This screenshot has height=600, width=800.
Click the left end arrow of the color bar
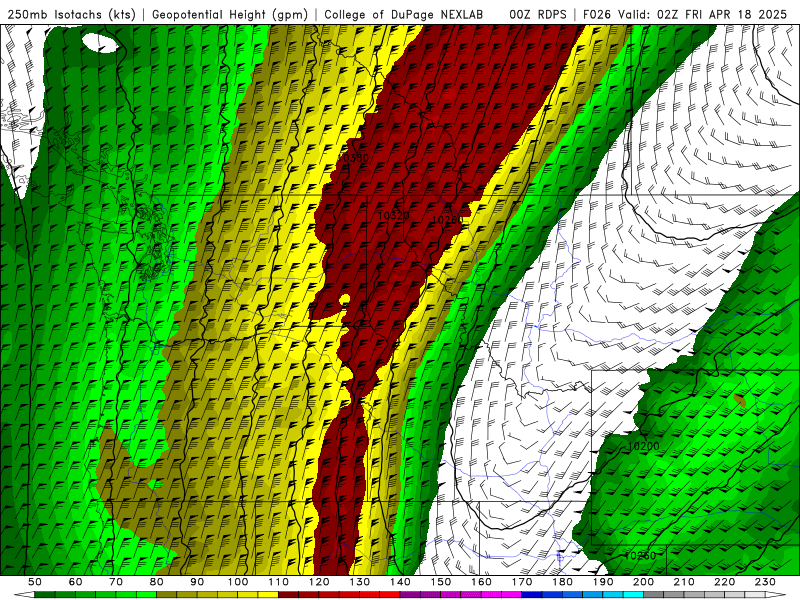click(24, 595)
